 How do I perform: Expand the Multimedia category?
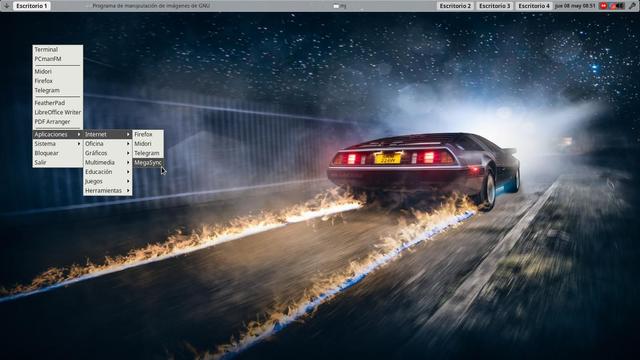click(107, 162)
